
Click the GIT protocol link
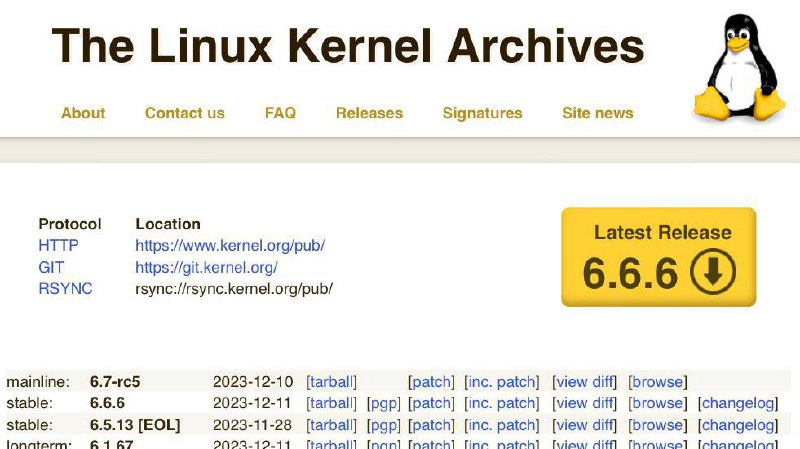51,267
